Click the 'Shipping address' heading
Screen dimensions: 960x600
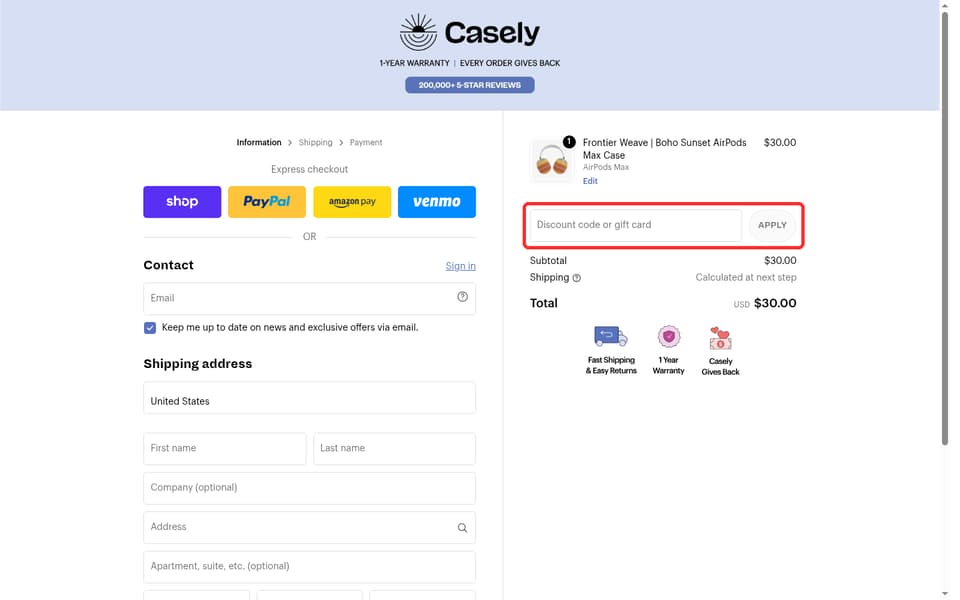coord(198,364)
